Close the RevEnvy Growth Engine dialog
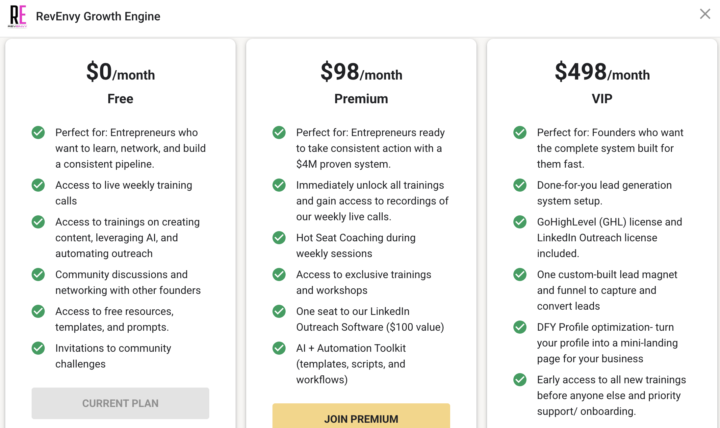Image resolution: width=720 pixels, height=428 pixels. (x=705, y=15)
